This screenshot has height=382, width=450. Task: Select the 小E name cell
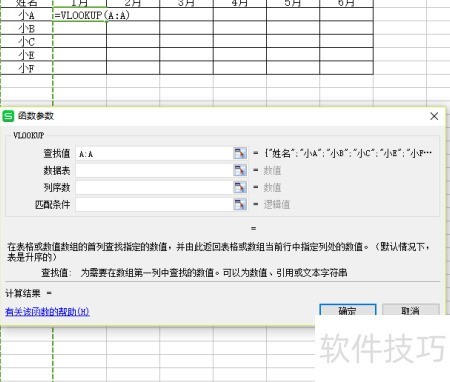pyautogui.click(x=27, y=55)
